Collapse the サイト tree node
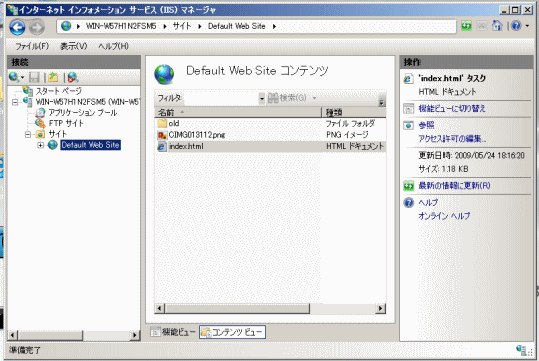 pyautogui.click(x=28, y=134)
